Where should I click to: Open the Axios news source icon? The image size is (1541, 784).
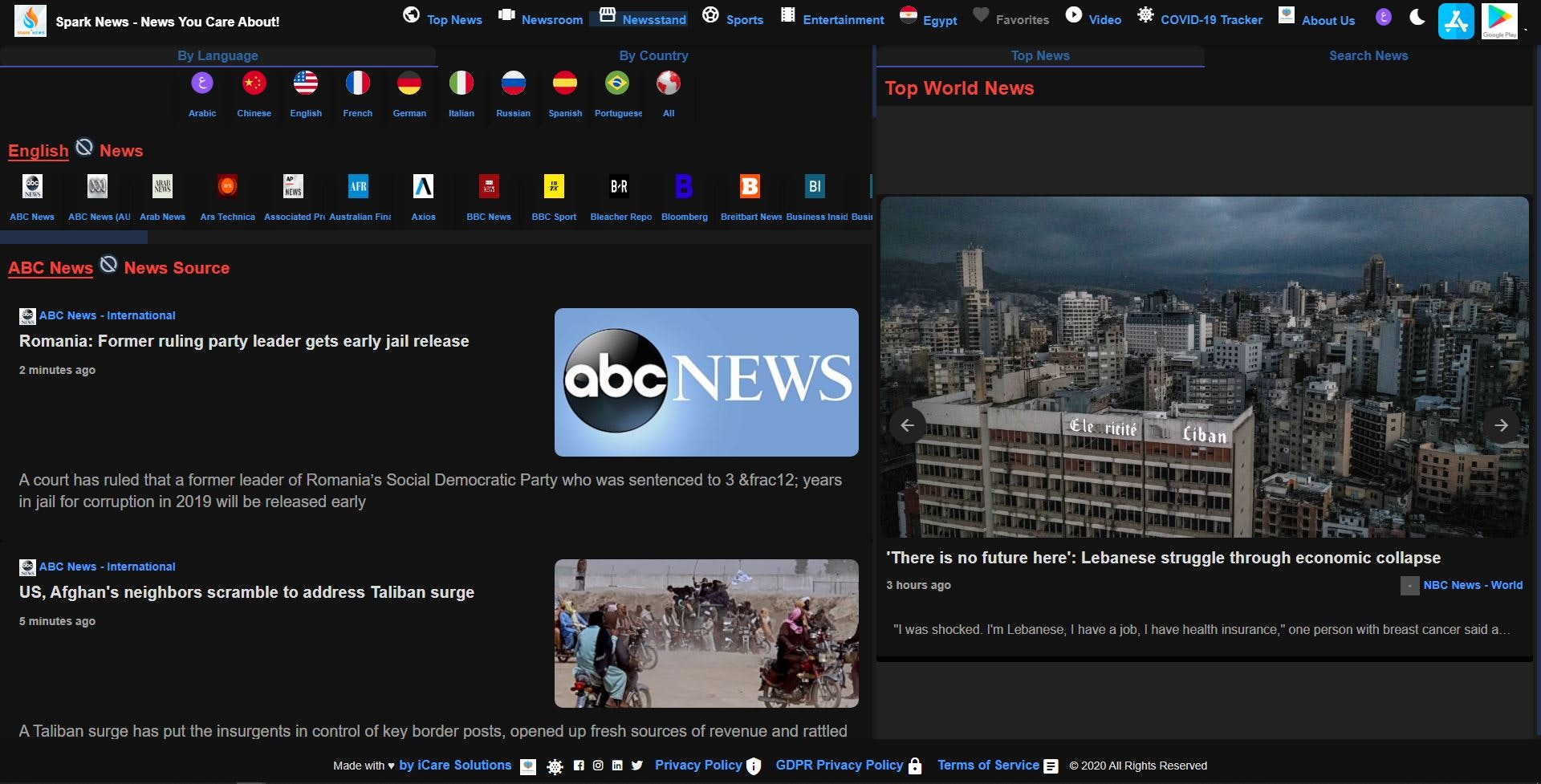(x=423, y=186)
